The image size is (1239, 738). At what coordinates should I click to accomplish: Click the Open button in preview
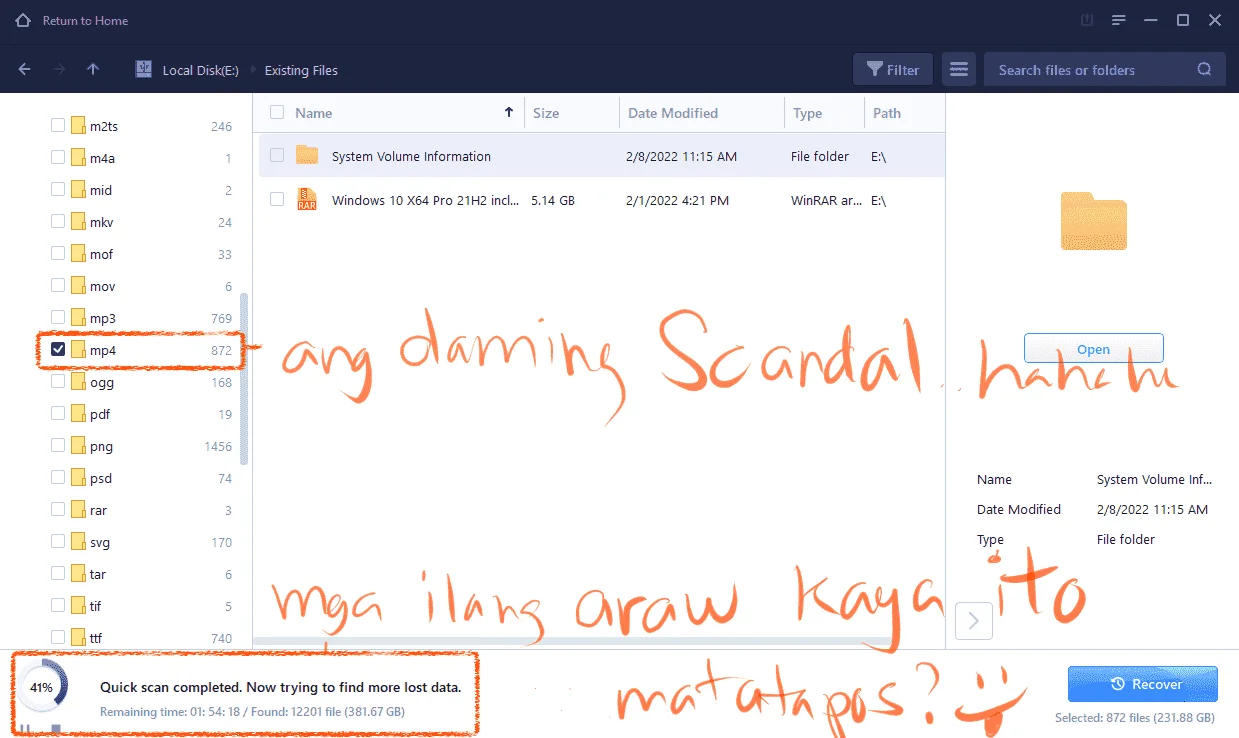coord(1093,349)
